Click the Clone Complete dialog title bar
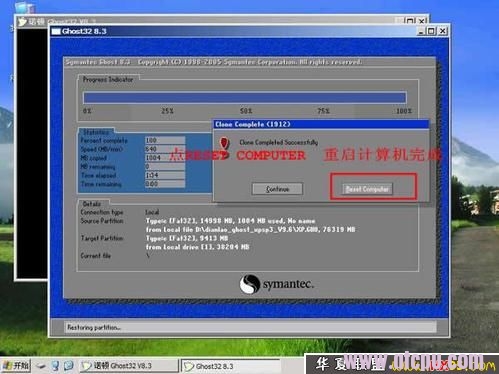Screen dimensions: 499x374 click(321, 124)
